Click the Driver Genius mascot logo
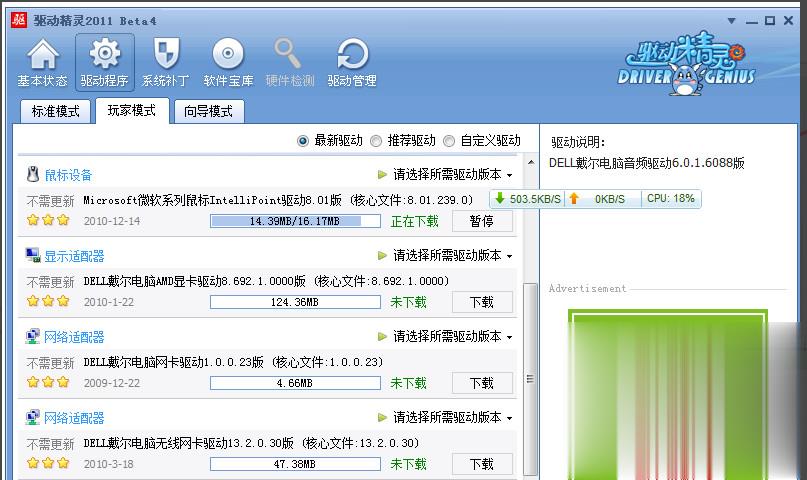This screenshot has width=807, height=480. pyautogui.click(x=687, y=64)
